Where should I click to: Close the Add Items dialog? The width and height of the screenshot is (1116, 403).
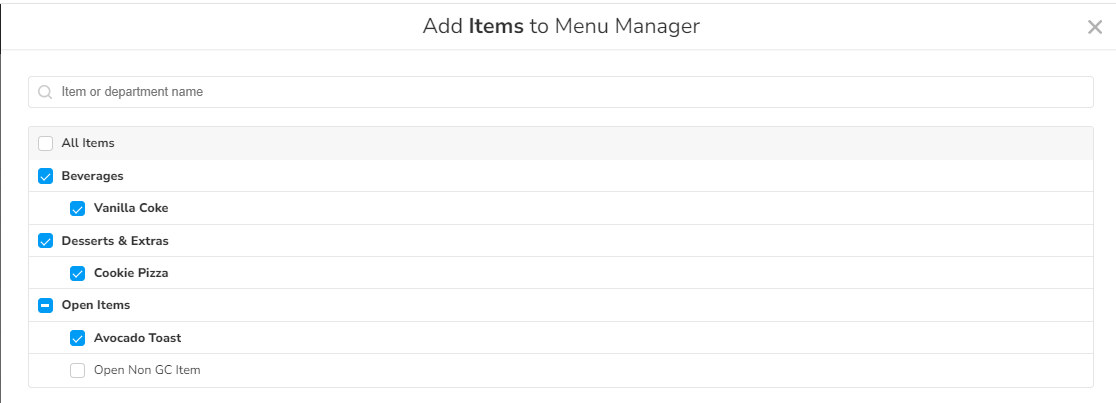1094,27
